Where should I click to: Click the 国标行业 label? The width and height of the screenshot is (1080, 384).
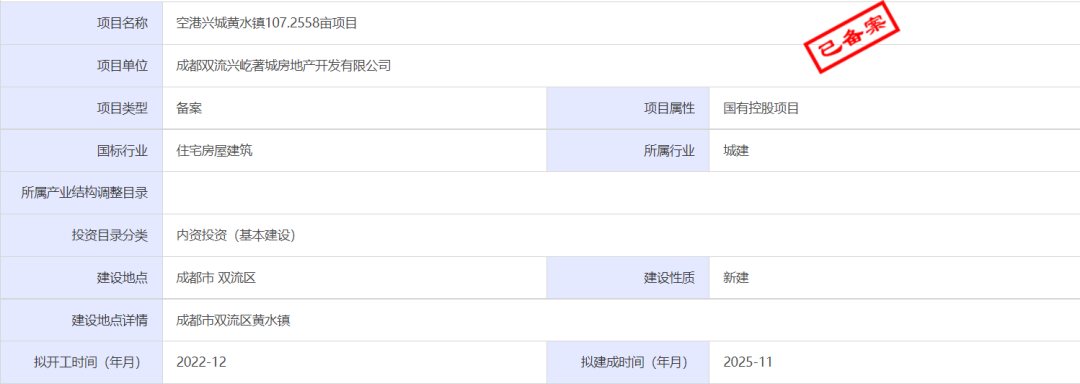click(122, 151)
